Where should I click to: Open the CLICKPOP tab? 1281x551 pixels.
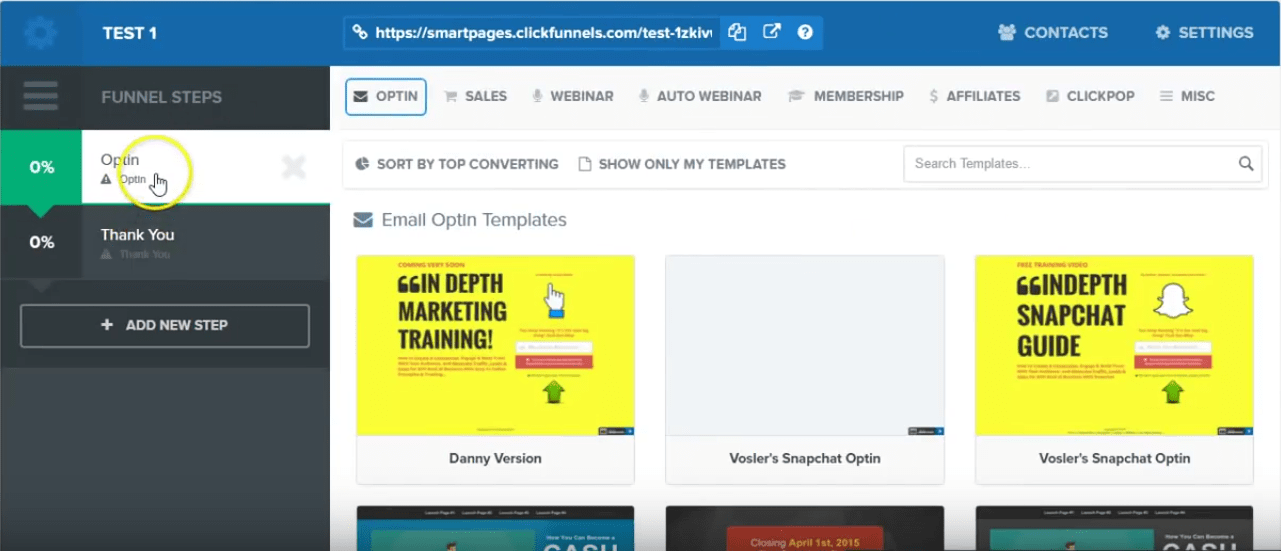[1091, 97]
